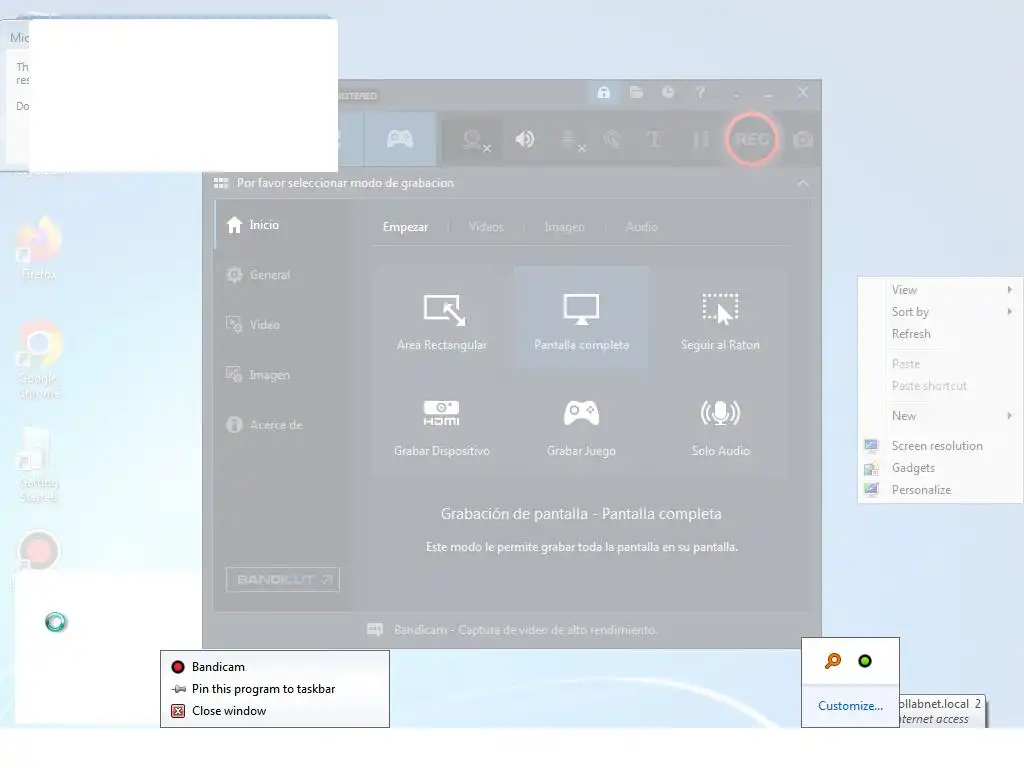The width and height of the screenshot is (1024, 768).
Task: Choose Pin this program to taskbar
Action: coord(275,689)
